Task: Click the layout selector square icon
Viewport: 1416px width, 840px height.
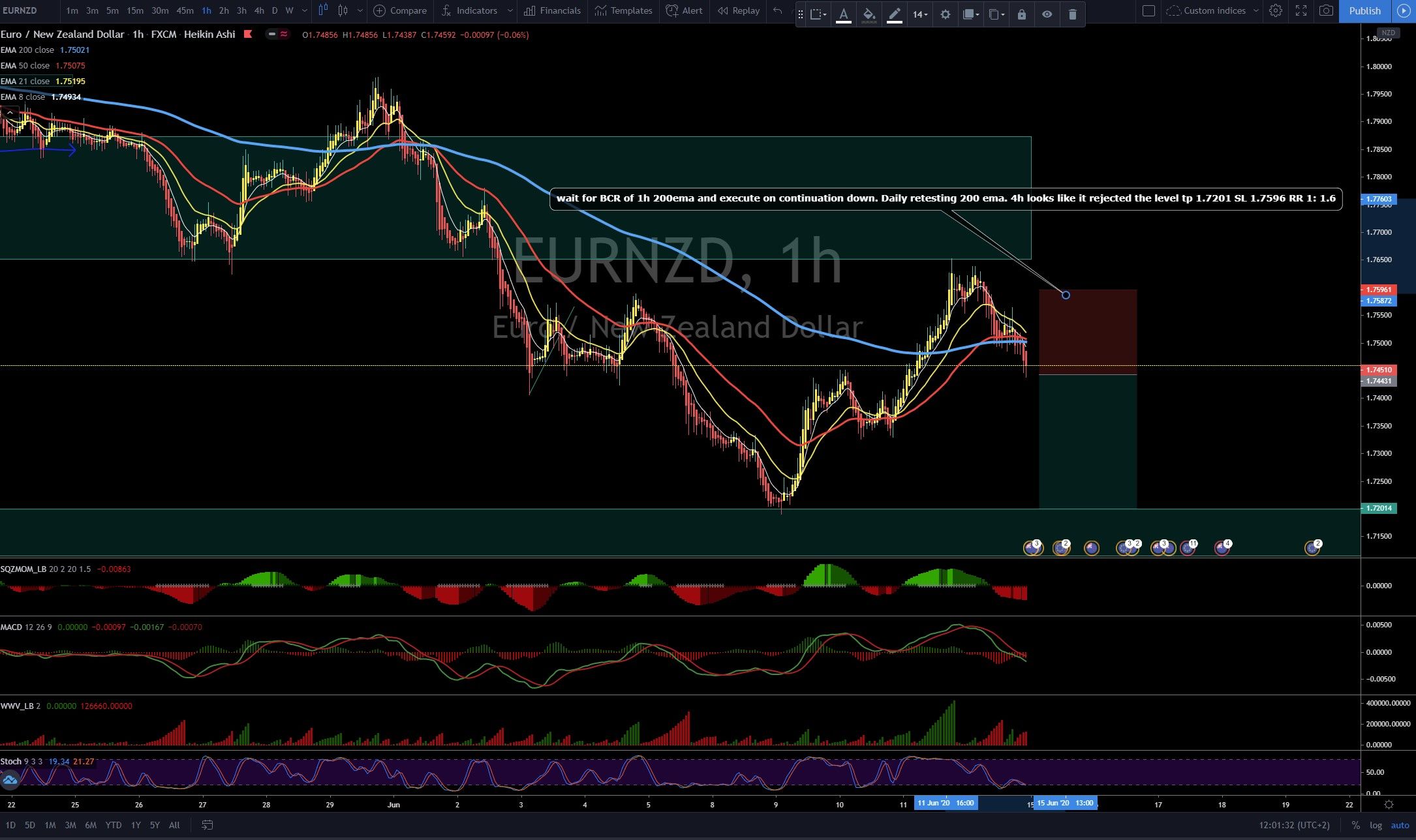Action: click(x=1149, y=10)
